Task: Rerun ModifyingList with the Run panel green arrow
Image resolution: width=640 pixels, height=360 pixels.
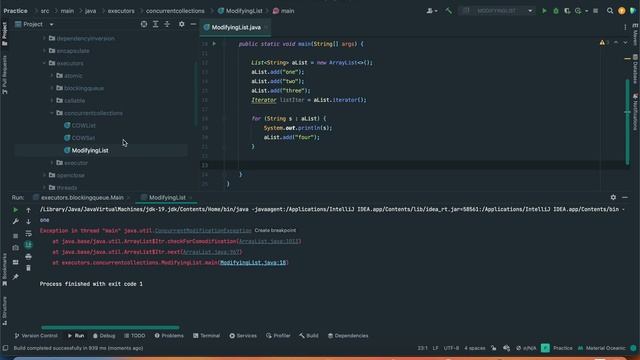Action: [16, 210]
